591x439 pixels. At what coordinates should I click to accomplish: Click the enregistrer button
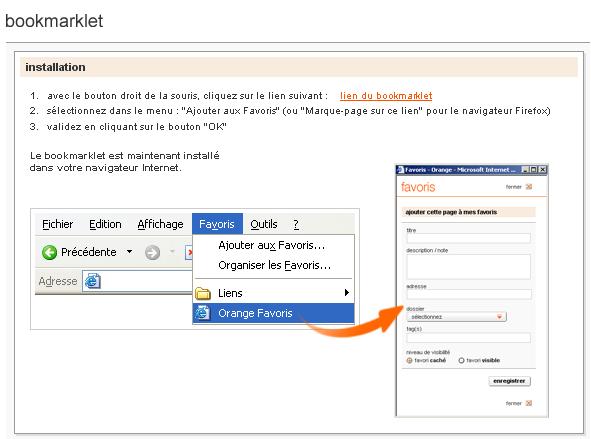coord(509,381)
